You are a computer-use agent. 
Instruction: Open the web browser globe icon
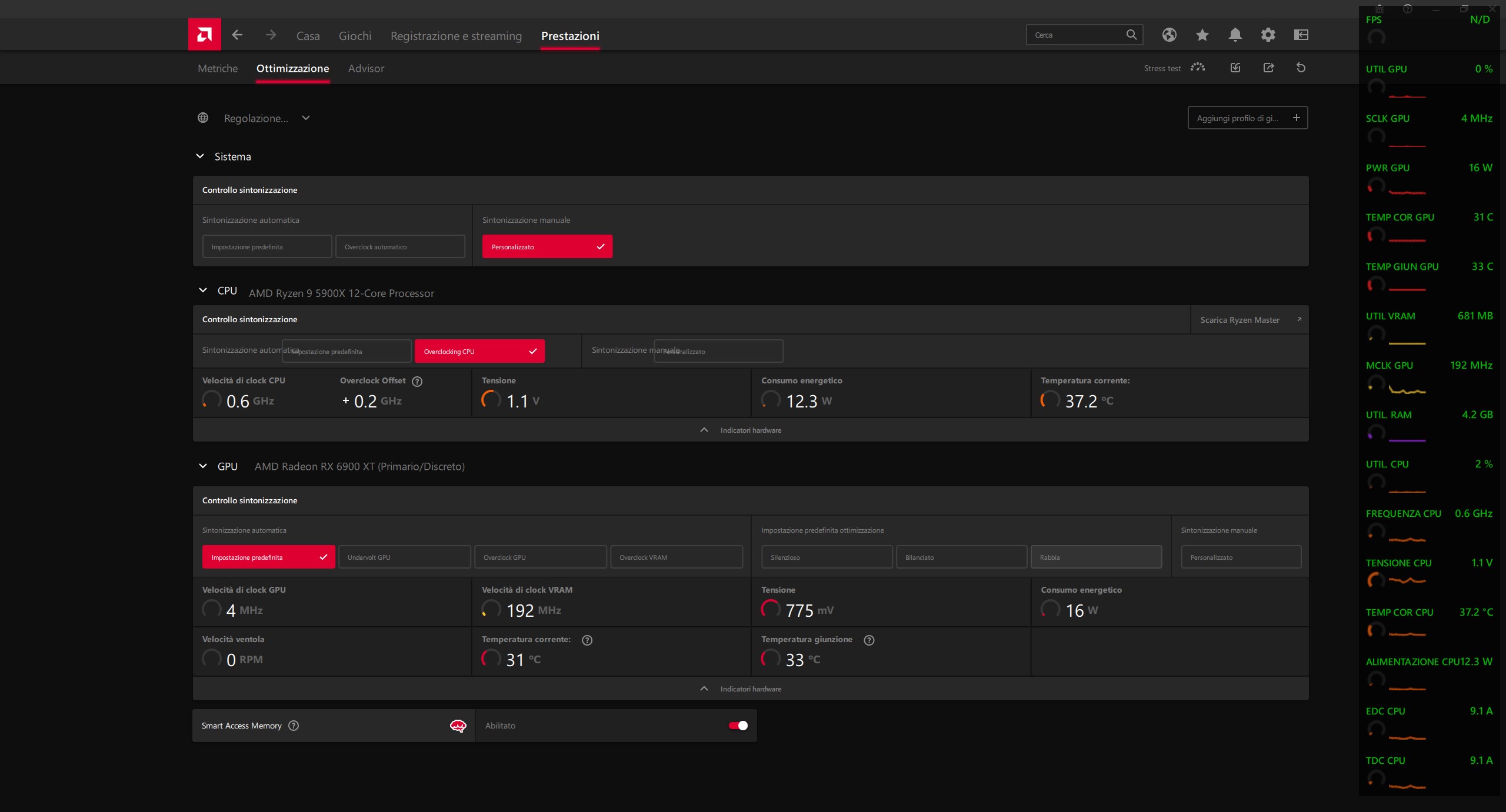pyautogui.click(x=1170, y=35)
